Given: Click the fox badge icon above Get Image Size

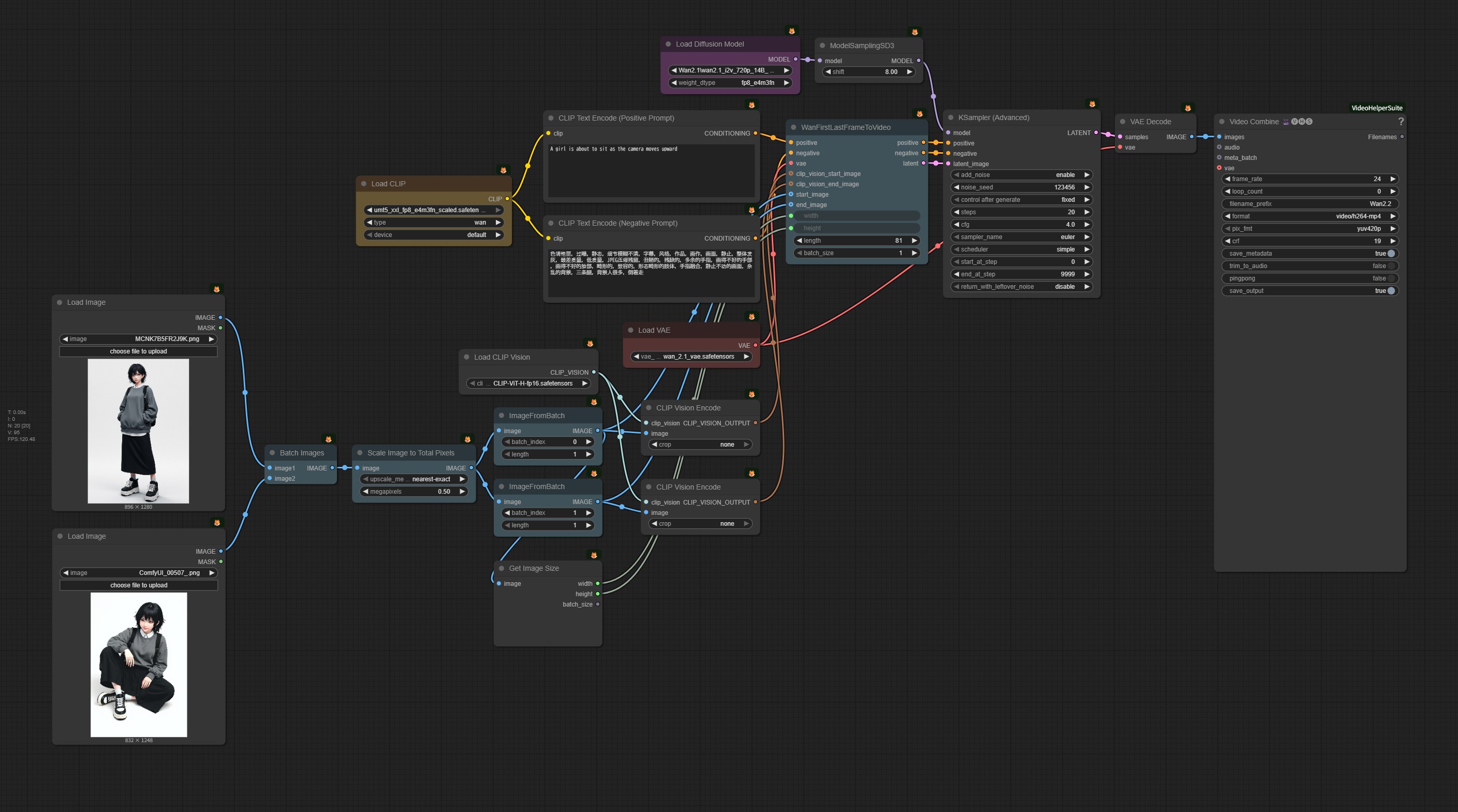Looking at the screenshot, I should [x=594, y=555].
